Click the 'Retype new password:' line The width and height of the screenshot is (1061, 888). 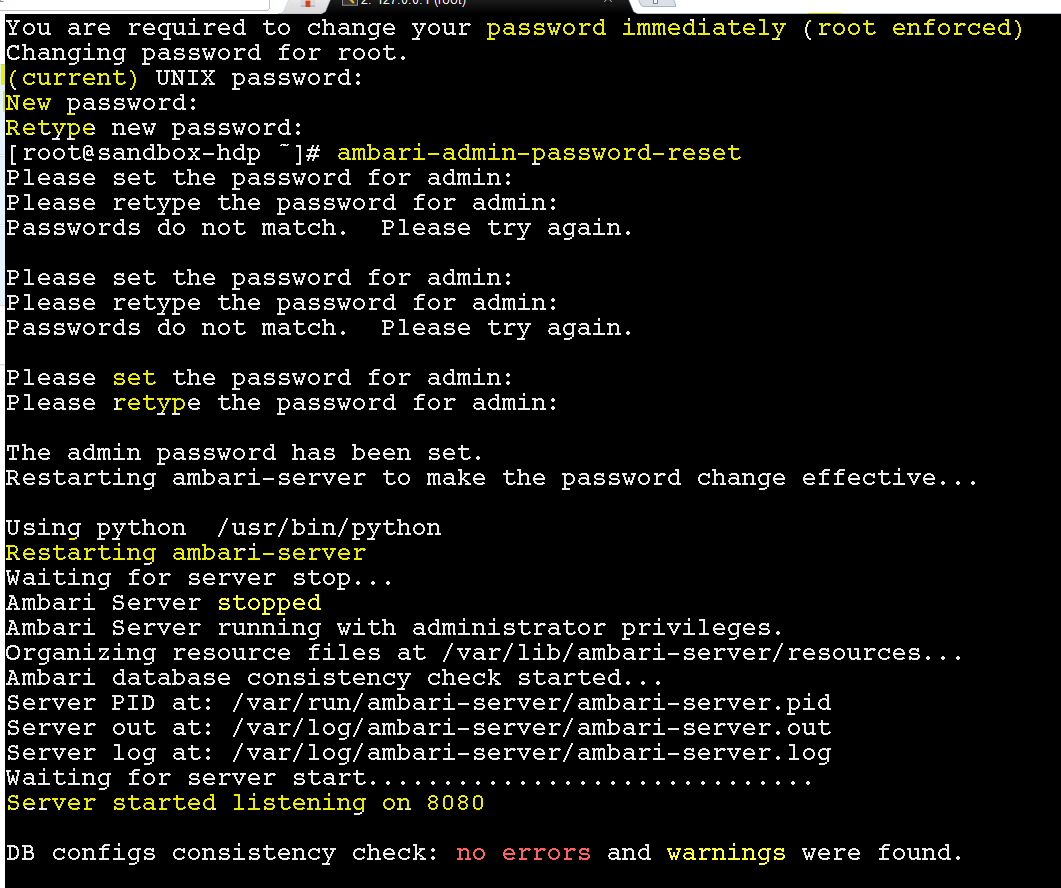tap(154, 128)
